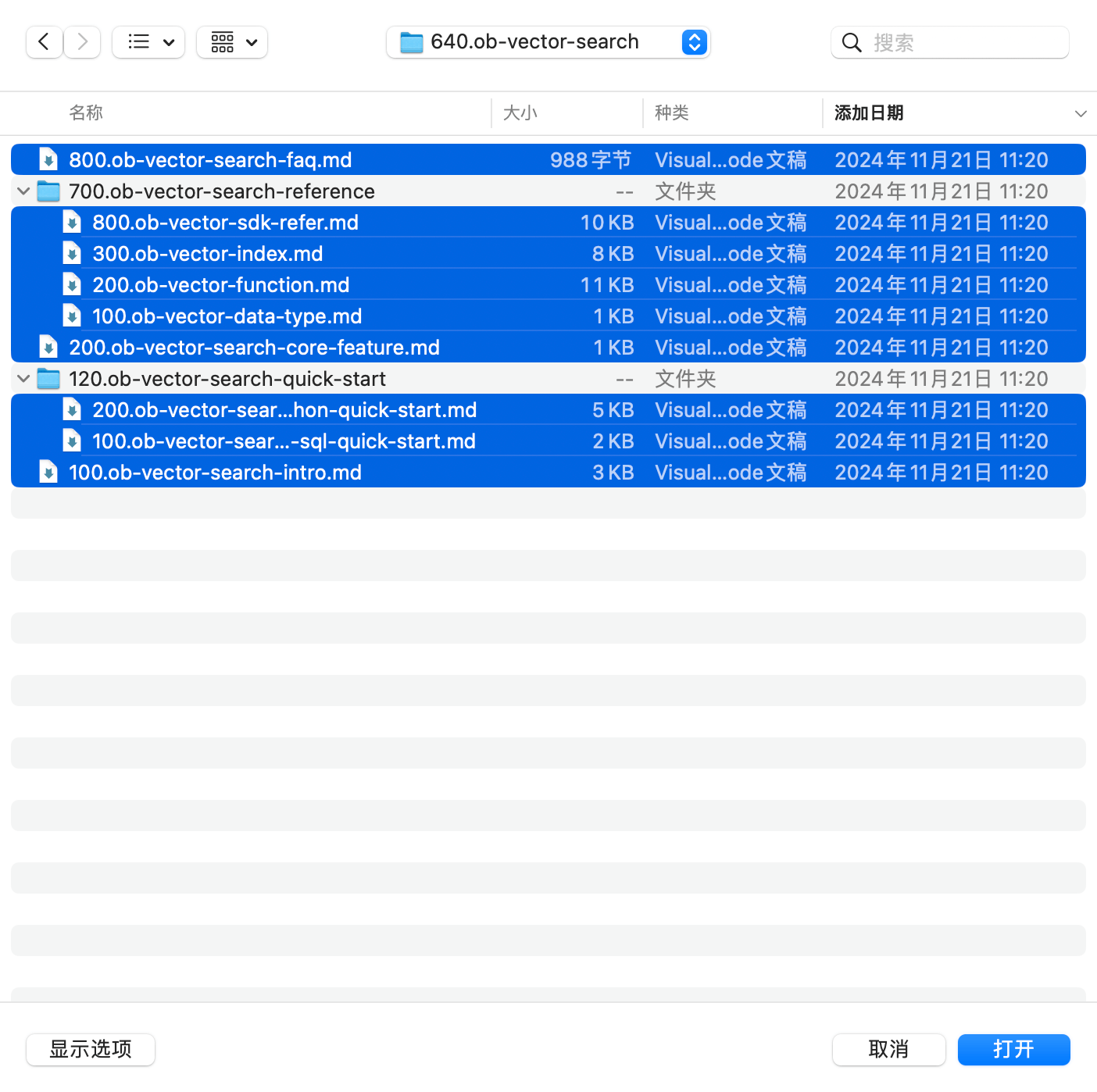The width and height of the screenshot is (1097, 1092).
Task: Select the file 100.ob-vector-data-type.md
Action: pyautogui.click(x=227, y=316)
